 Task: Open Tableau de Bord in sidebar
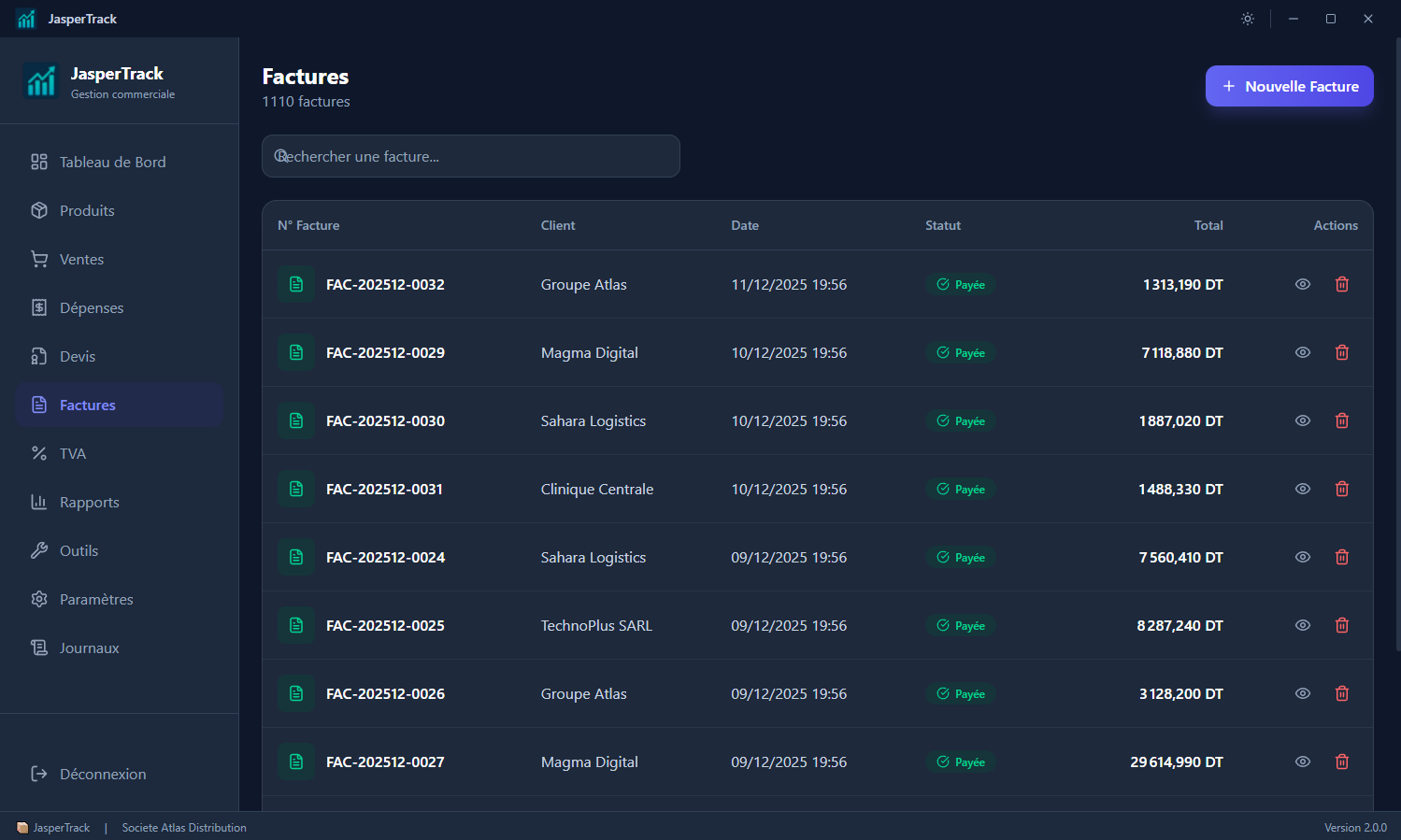click(x=119, y=162)
